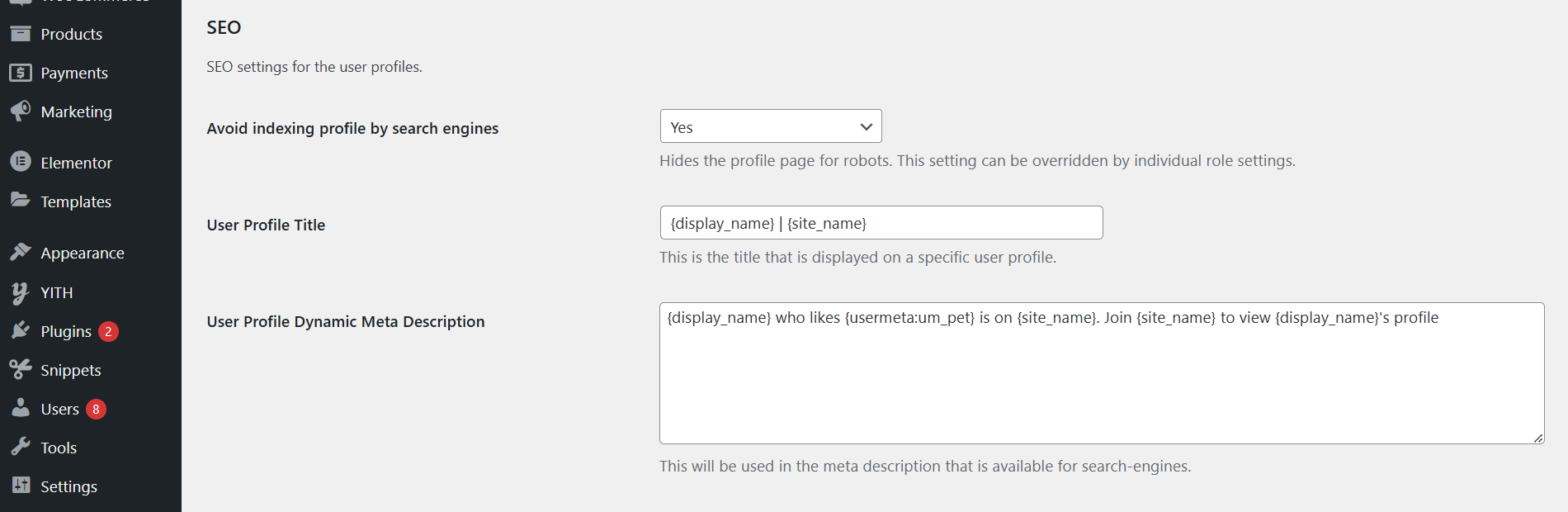Click the Plugins update count badge
The image size is (1568, 512).
108,331
